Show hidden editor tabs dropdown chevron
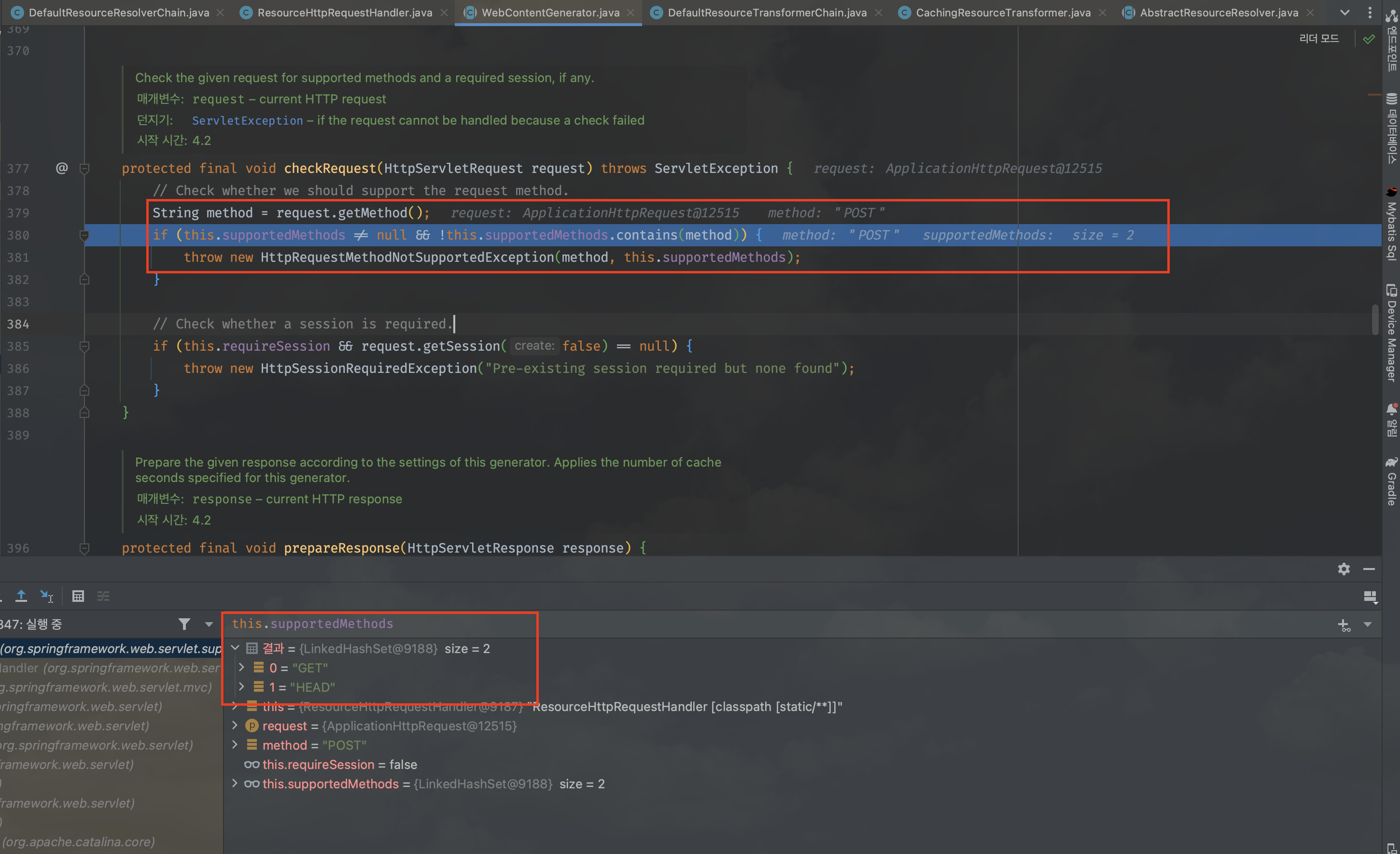This screenshot has width=1400, height=854. click(1344, 13)
